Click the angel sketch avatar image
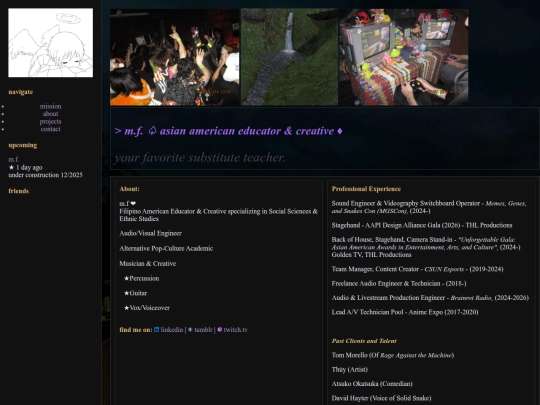 (51, 43)
